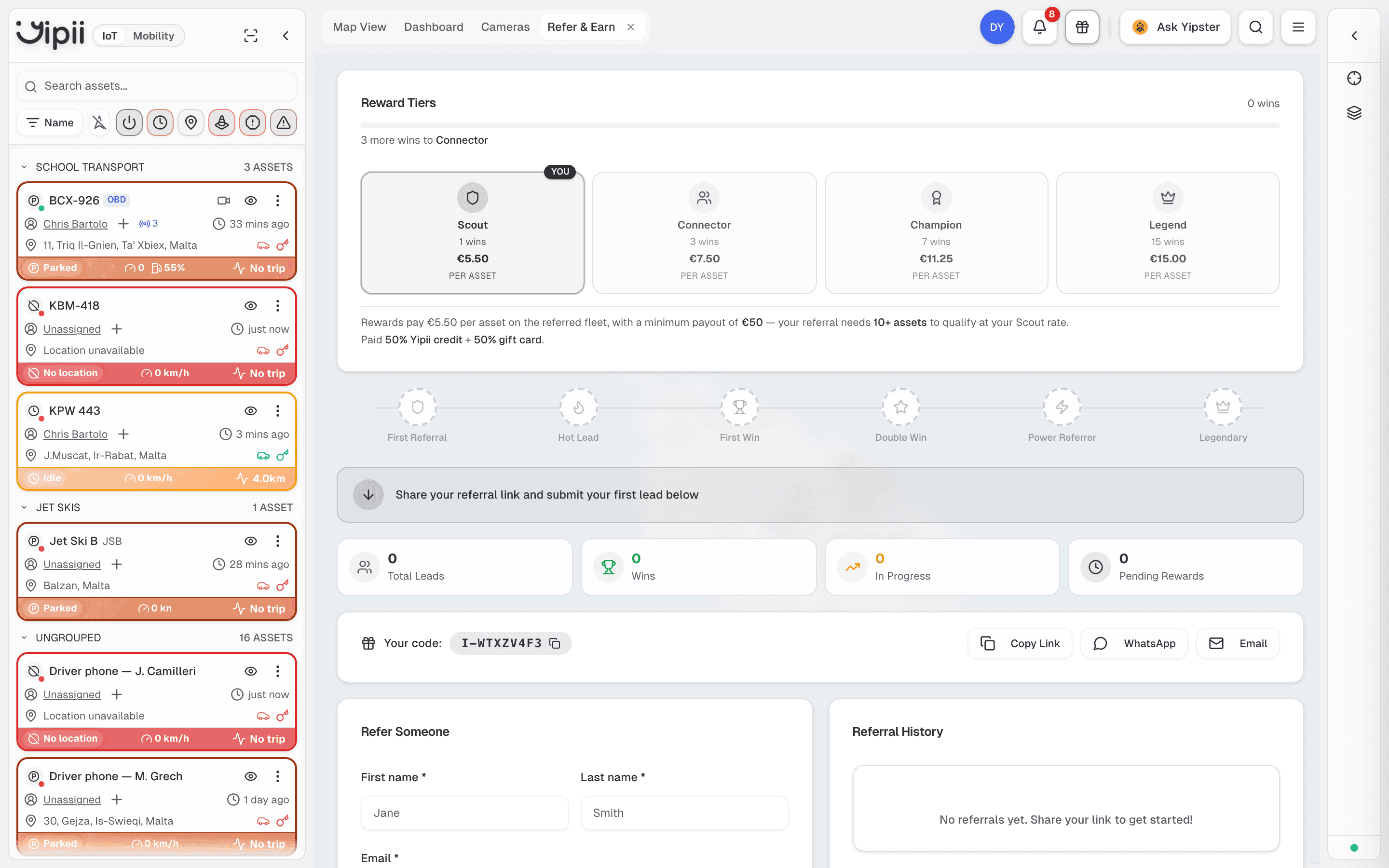Image resolution: width=1389 pixels, height=868 pixels.
Task: Toggle the location pin filter
Action: pos(191,122)
